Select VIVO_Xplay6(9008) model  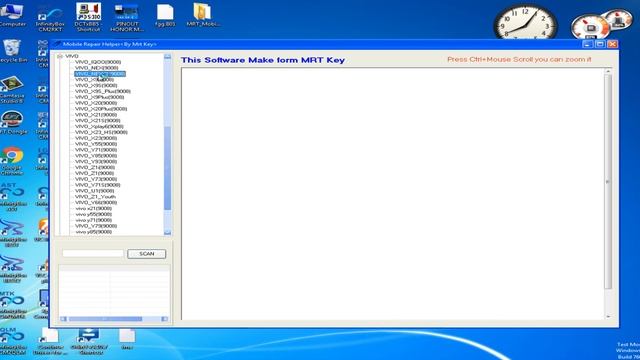99,127
